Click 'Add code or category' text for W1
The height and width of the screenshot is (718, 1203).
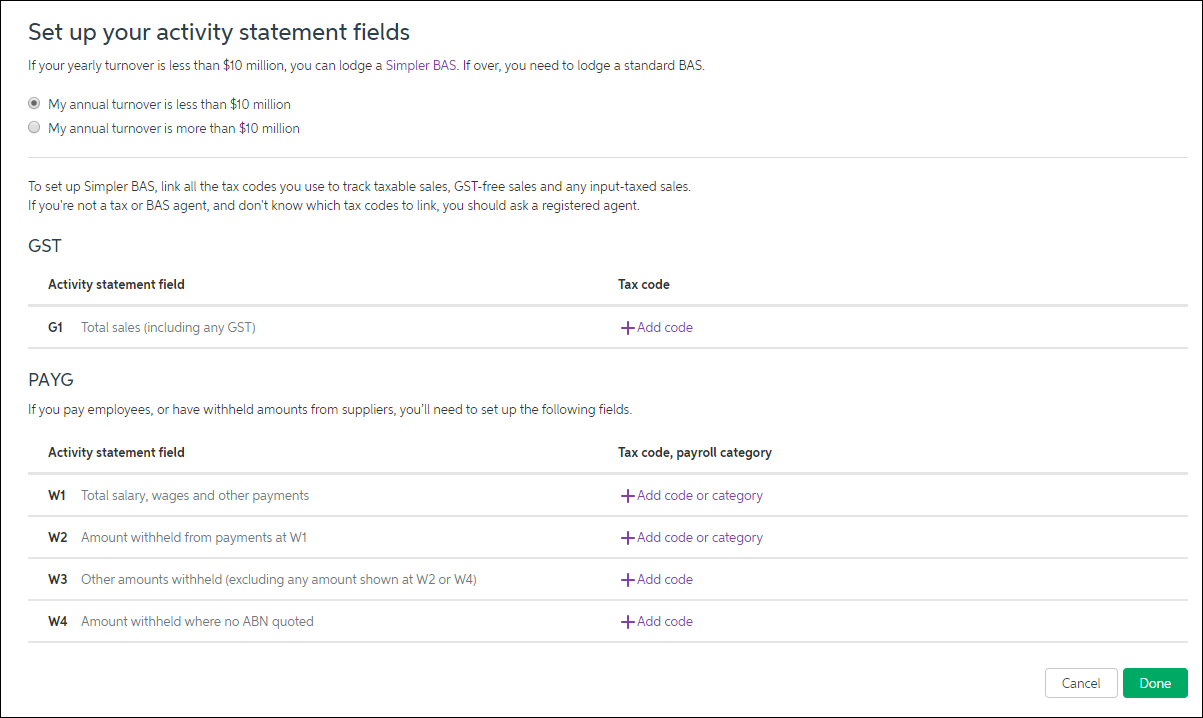click(700, 496)
